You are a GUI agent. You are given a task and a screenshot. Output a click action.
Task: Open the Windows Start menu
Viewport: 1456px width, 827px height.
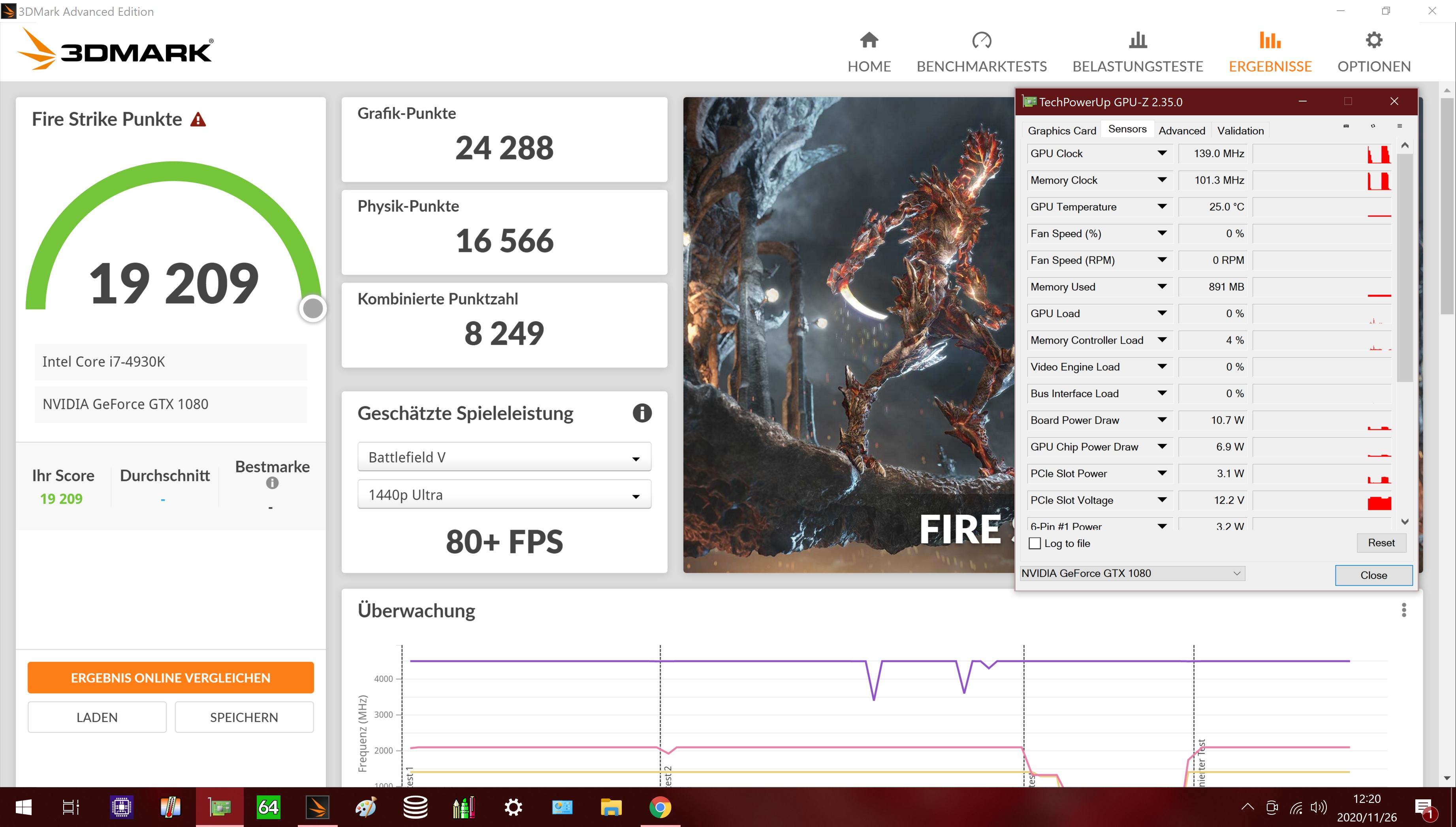coord(23,807)
